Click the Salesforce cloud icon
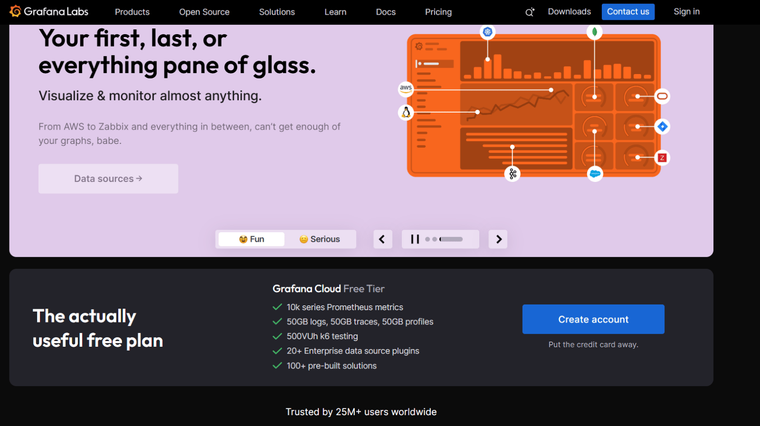760x426 pixels. tap(595, 174)
